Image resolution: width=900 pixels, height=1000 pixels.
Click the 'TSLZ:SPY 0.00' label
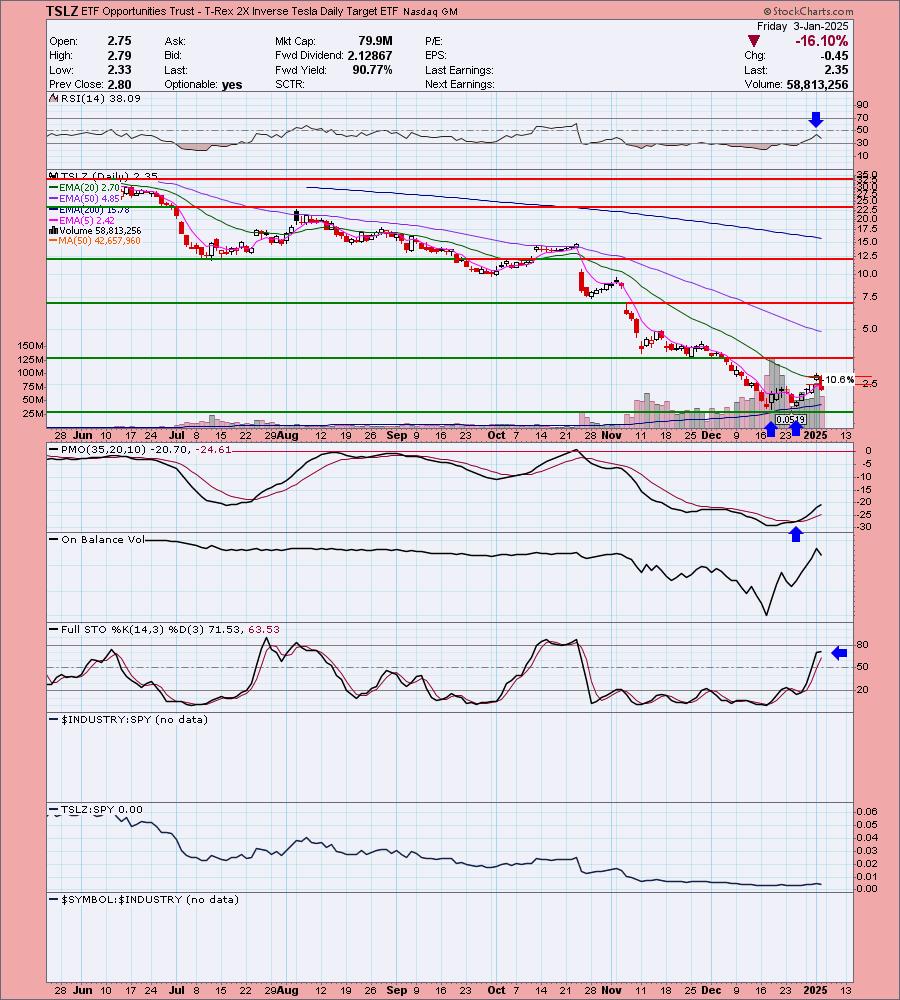[101, 809]
